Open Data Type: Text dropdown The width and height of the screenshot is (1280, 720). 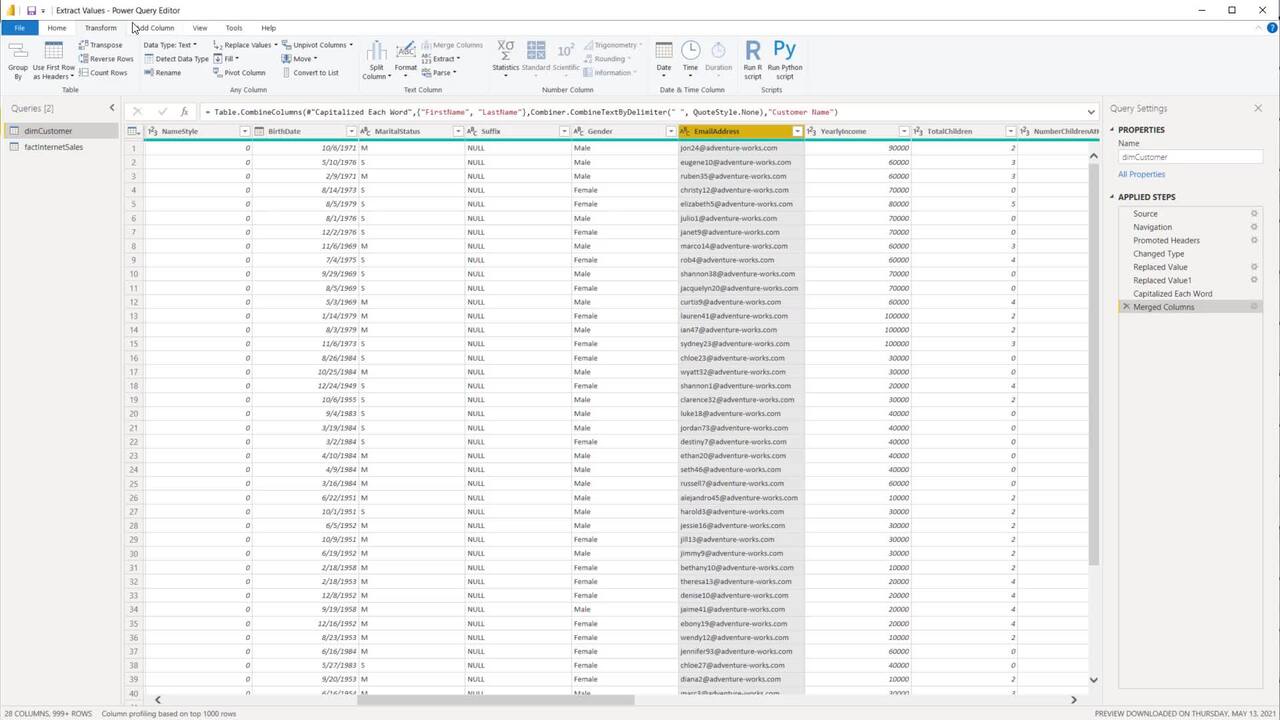[170, 45]
